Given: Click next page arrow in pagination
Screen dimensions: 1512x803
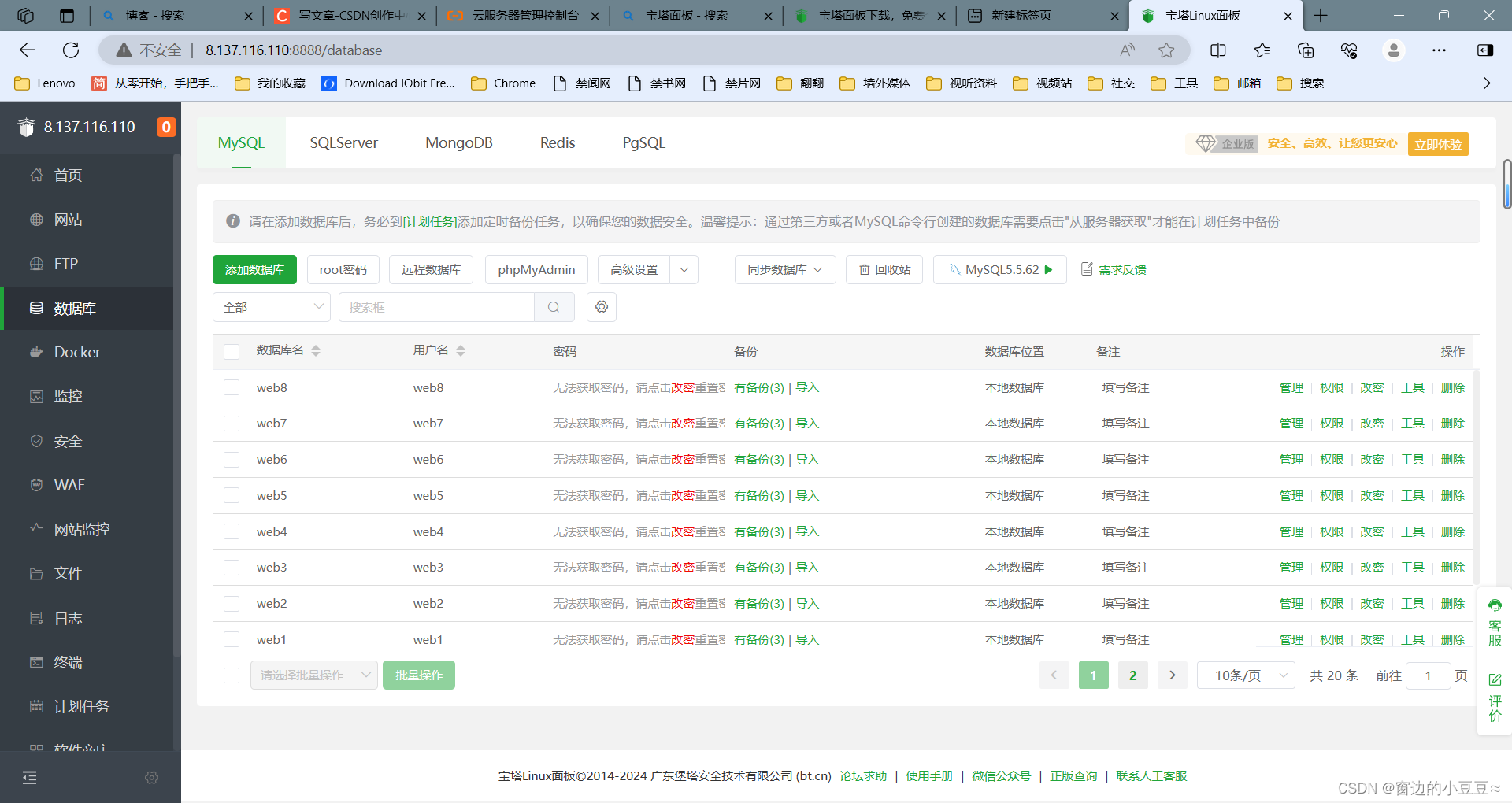Looking at the screenshot, I should (1173, 675).
